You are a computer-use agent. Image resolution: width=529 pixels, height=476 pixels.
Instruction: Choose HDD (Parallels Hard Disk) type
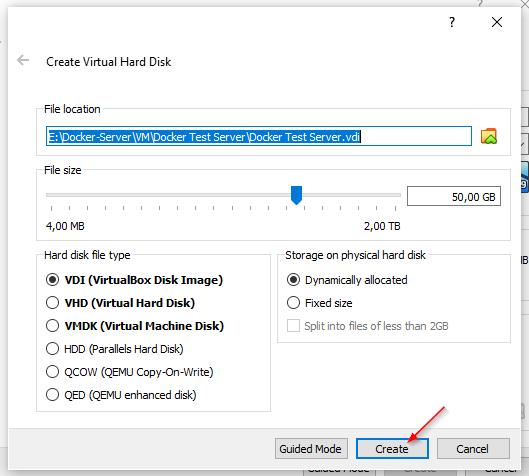(x=114, y=349)
